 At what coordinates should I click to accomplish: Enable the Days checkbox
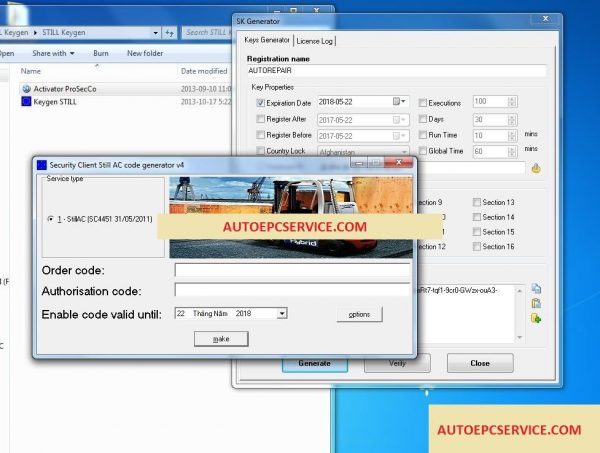(x=422, y=119)
